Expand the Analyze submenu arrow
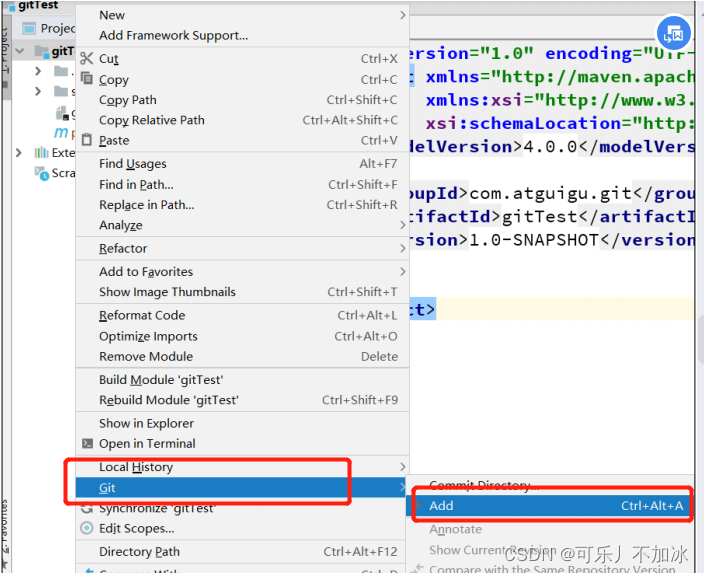Image resolution: width=704 pixels, height=573 pixels. (402, 225)
